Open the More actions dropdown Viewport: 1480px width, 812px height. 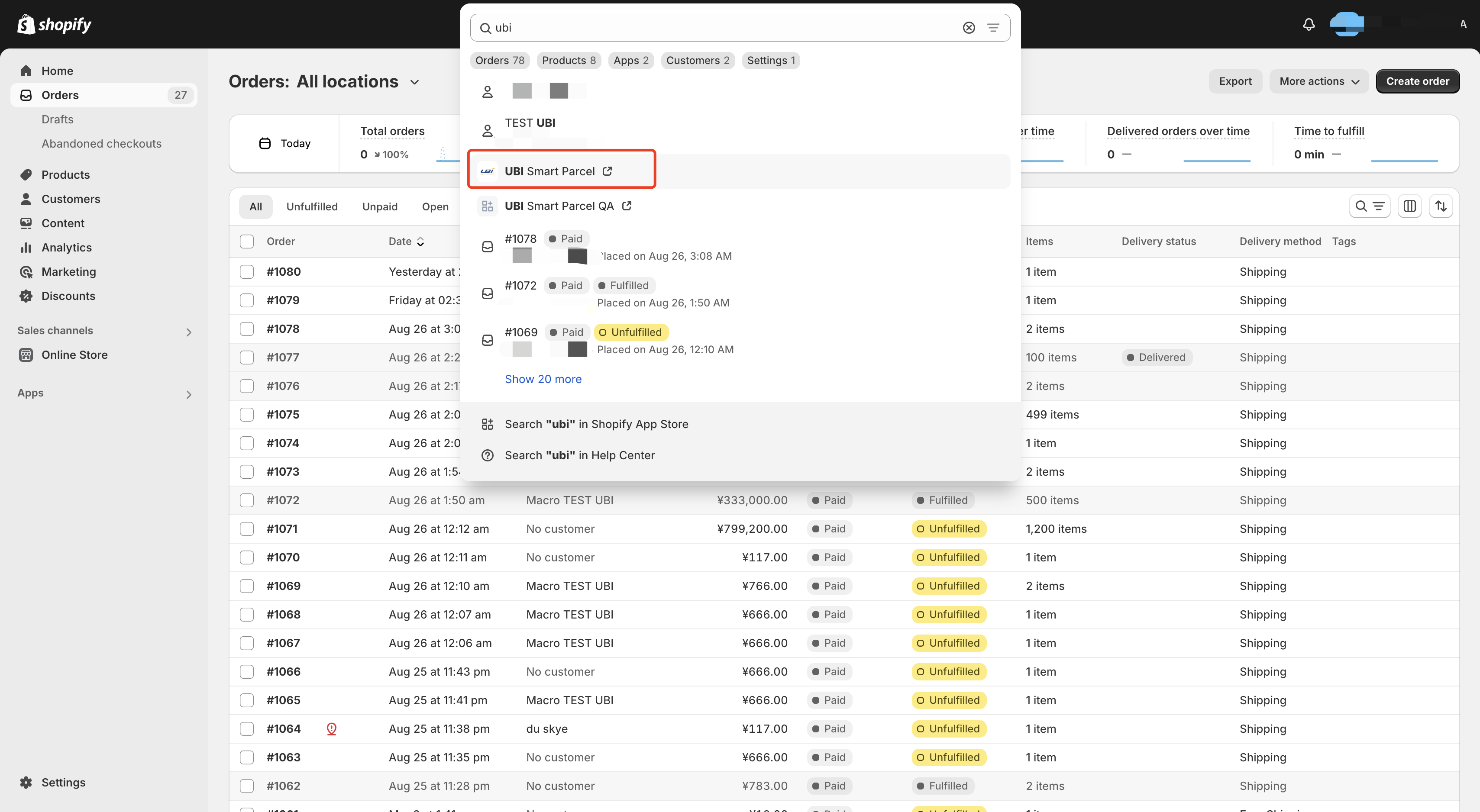pos(1318,81)
